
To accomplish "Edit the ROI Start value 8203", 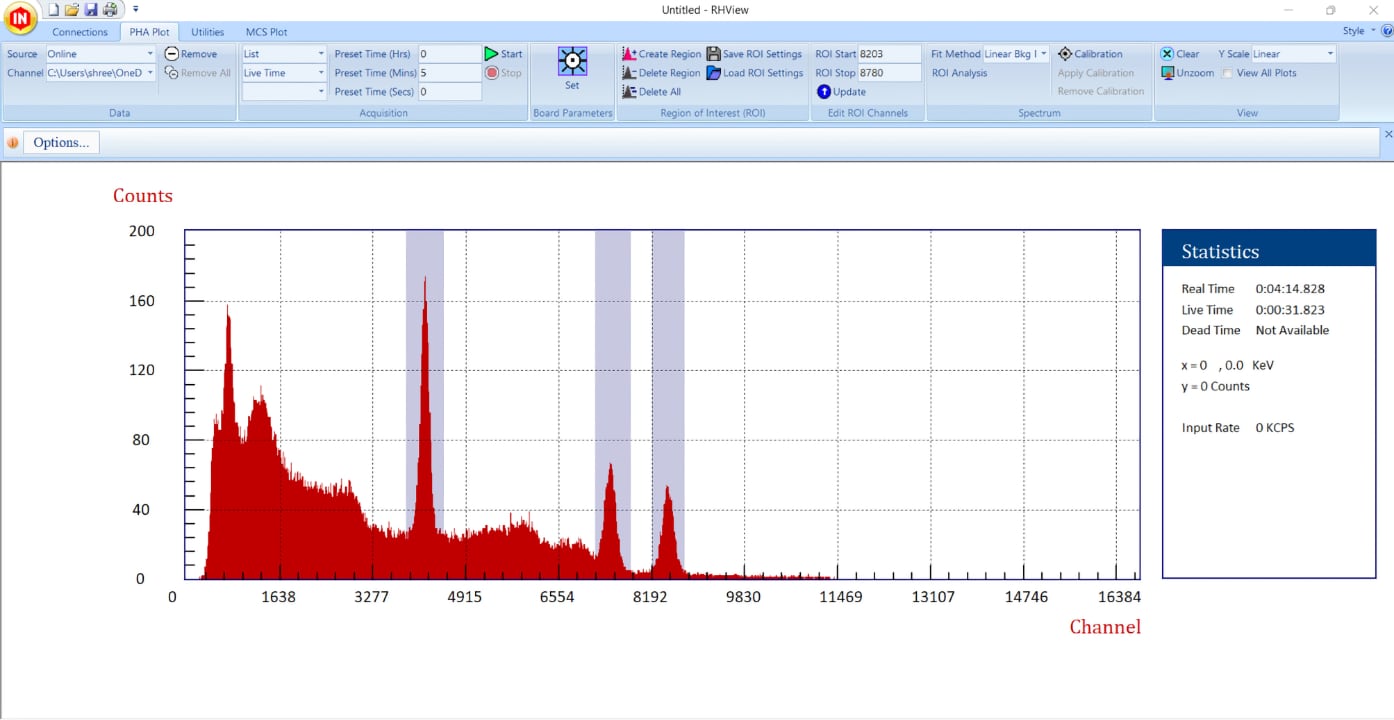I will pyautogui.click(x=889, y=54).
